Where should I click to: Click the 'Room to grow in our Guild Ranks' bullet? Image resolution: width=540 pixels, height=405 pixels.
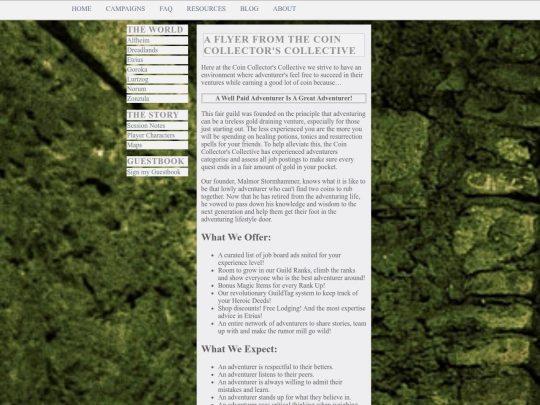(291, 274)
